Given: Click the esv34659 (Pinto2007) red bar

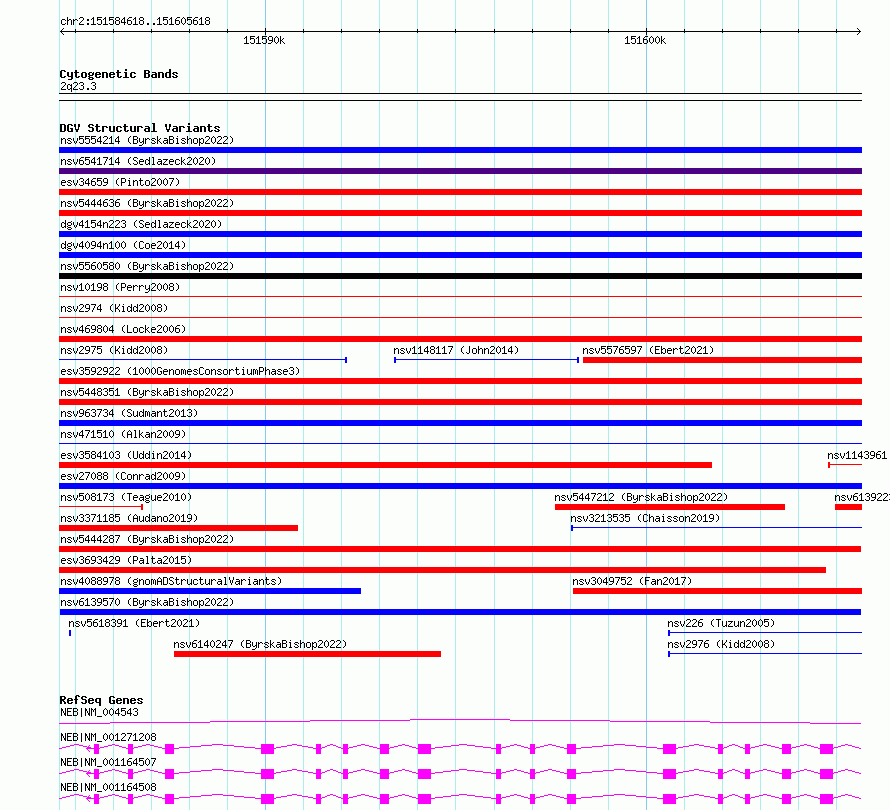Looking at the screenshot, I should (460, 192).
